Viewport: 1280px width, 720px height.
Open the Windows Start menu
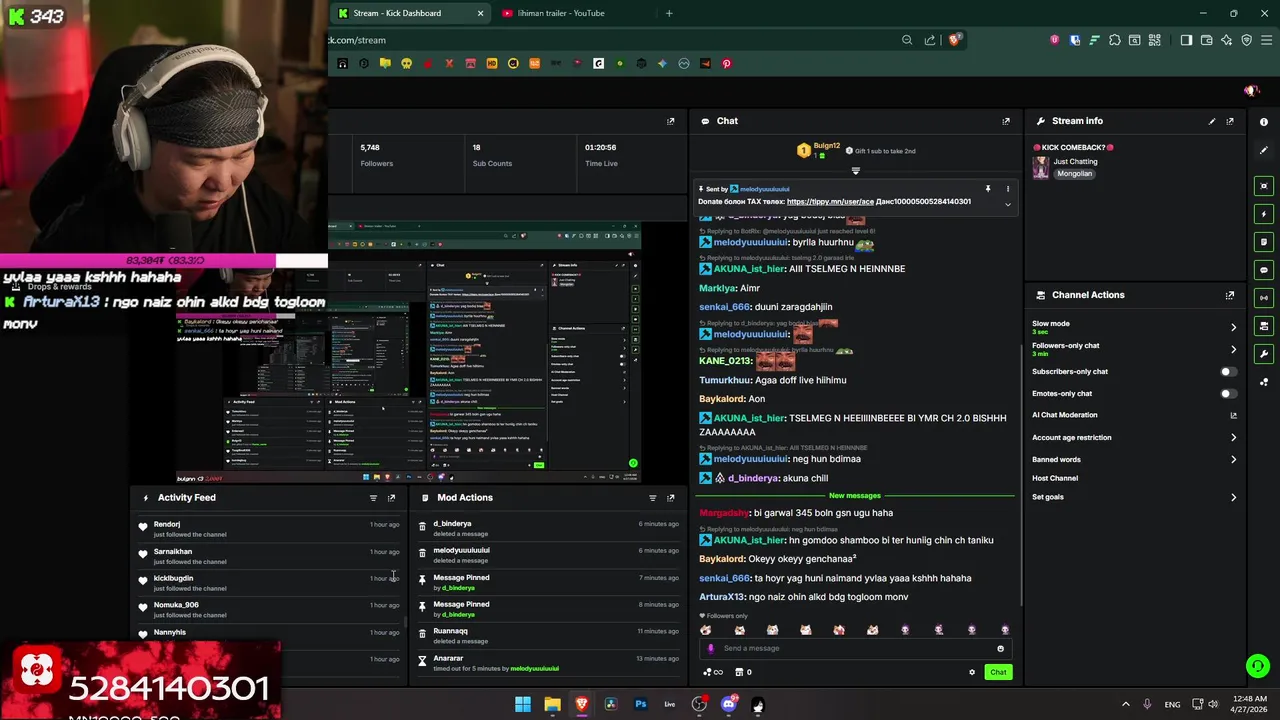(x=523, y=704)
